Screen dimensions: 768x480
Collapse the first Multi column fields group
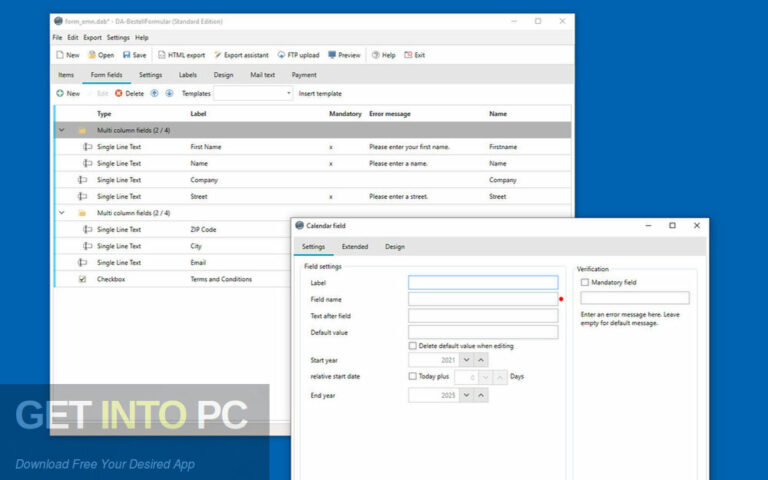(62, 130)
